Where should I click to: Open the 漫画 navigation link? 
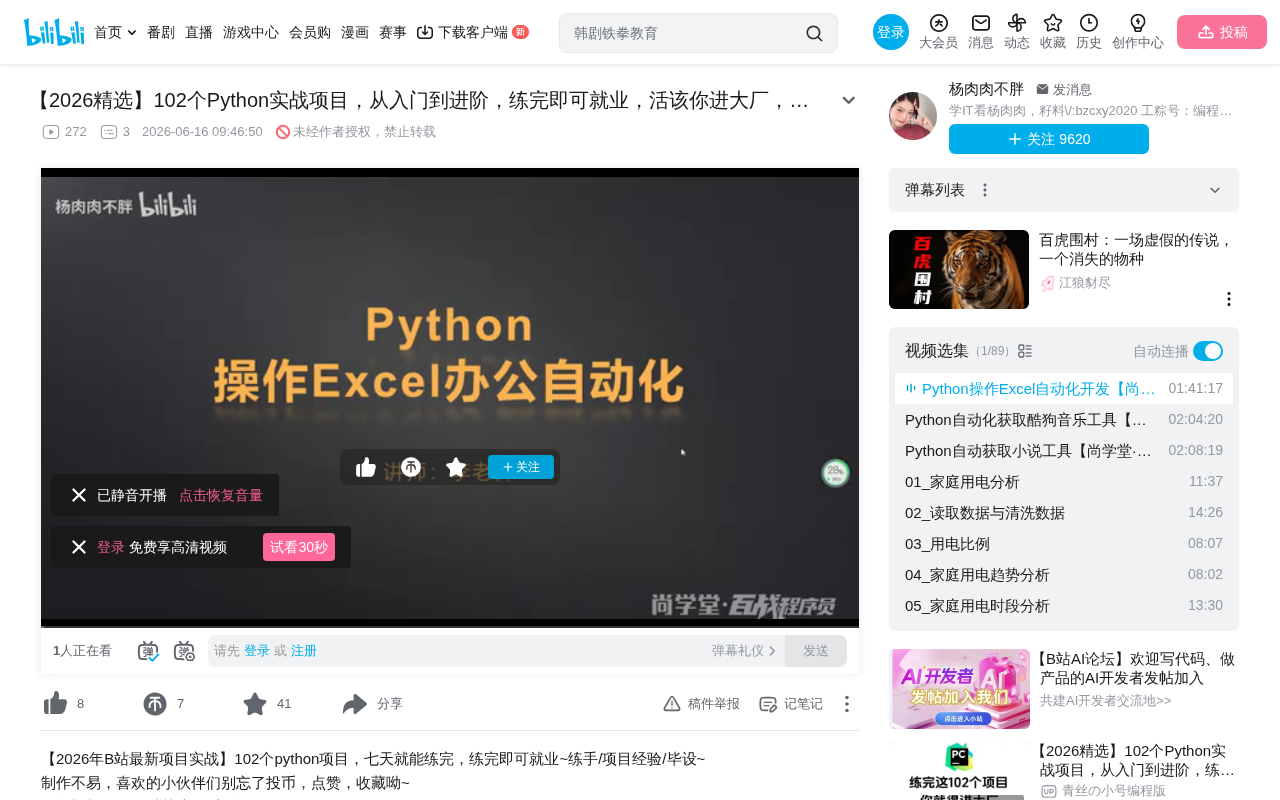(355, 32)
